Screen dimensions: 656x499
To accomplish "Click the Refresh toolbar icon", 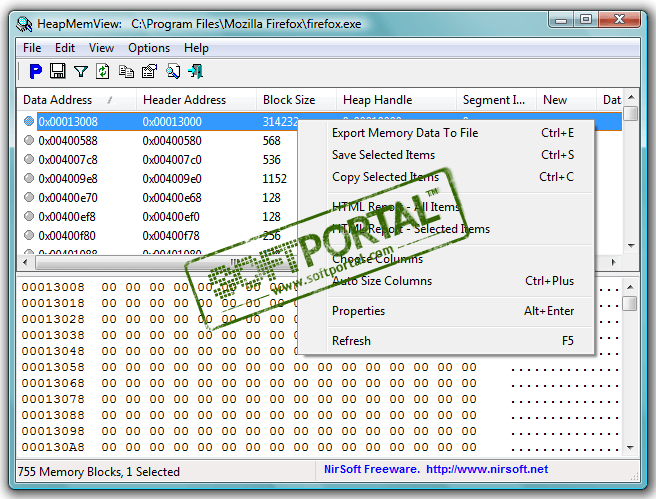I will [103, 72].
